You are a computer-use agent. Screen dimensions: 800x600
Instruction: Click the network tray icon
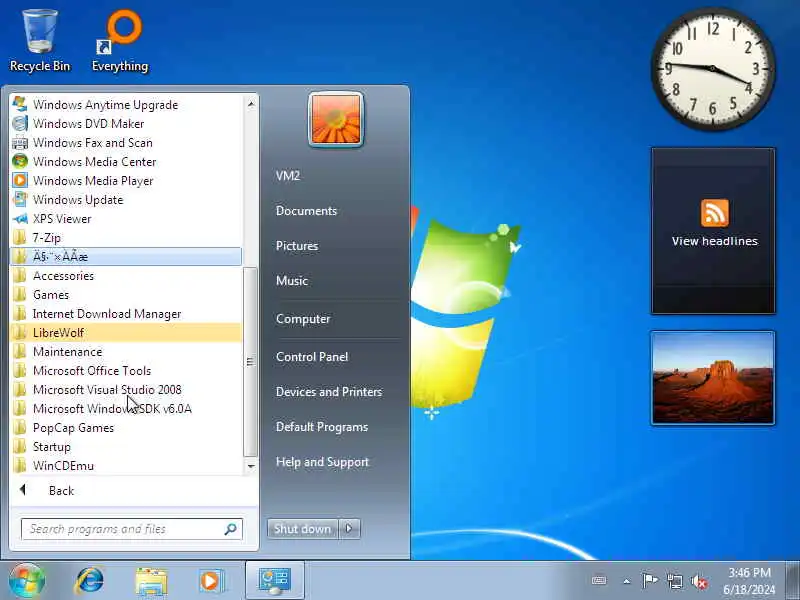[674, 581]
